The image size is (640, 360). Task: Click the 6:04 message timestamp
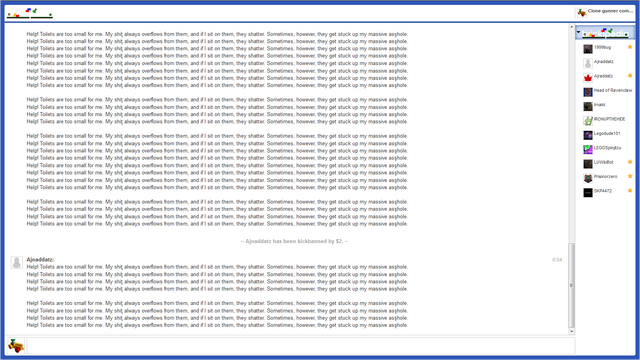click(x=557, y=260)
